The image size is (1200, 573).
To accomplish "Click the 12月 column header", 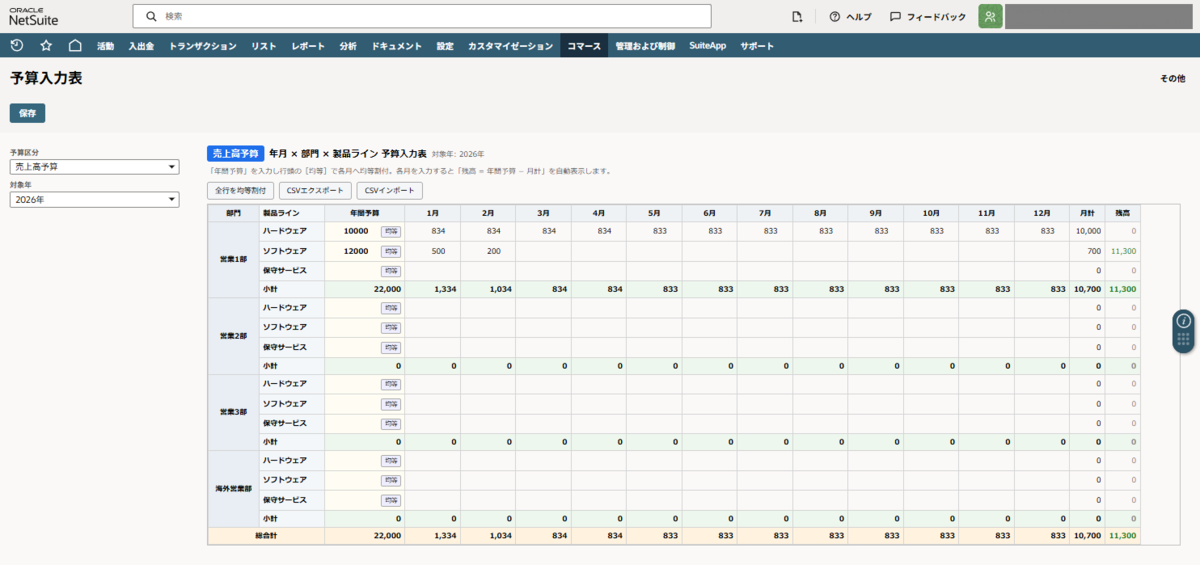I will [x=1041, y=213].
